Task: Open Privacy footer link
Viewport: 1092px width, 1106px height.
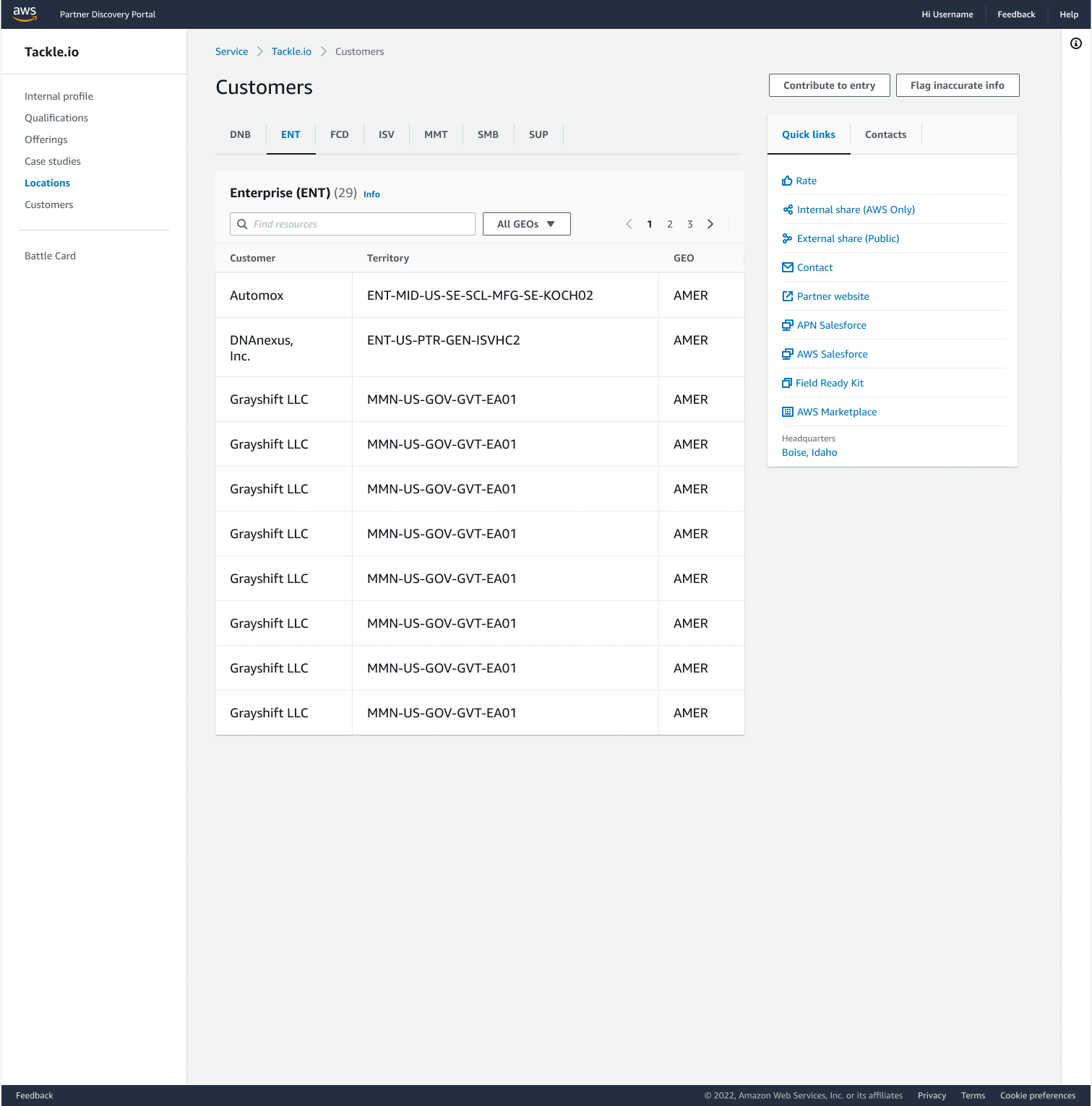Action: click(932, 1095)
